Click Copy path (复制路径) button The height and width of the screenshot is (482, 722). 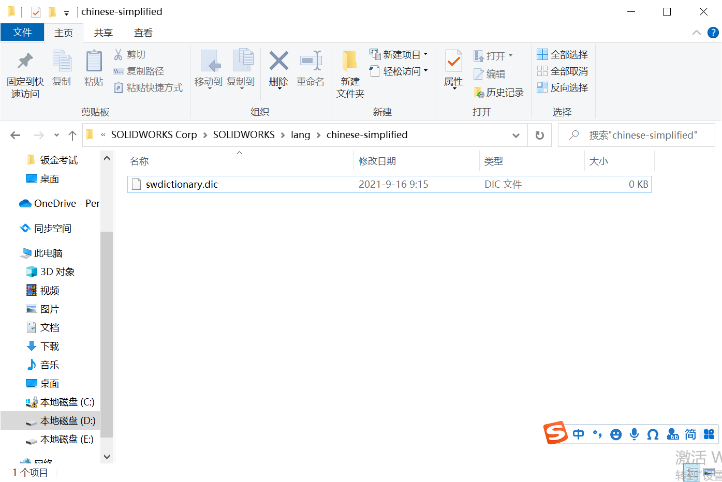click(139, 71)
